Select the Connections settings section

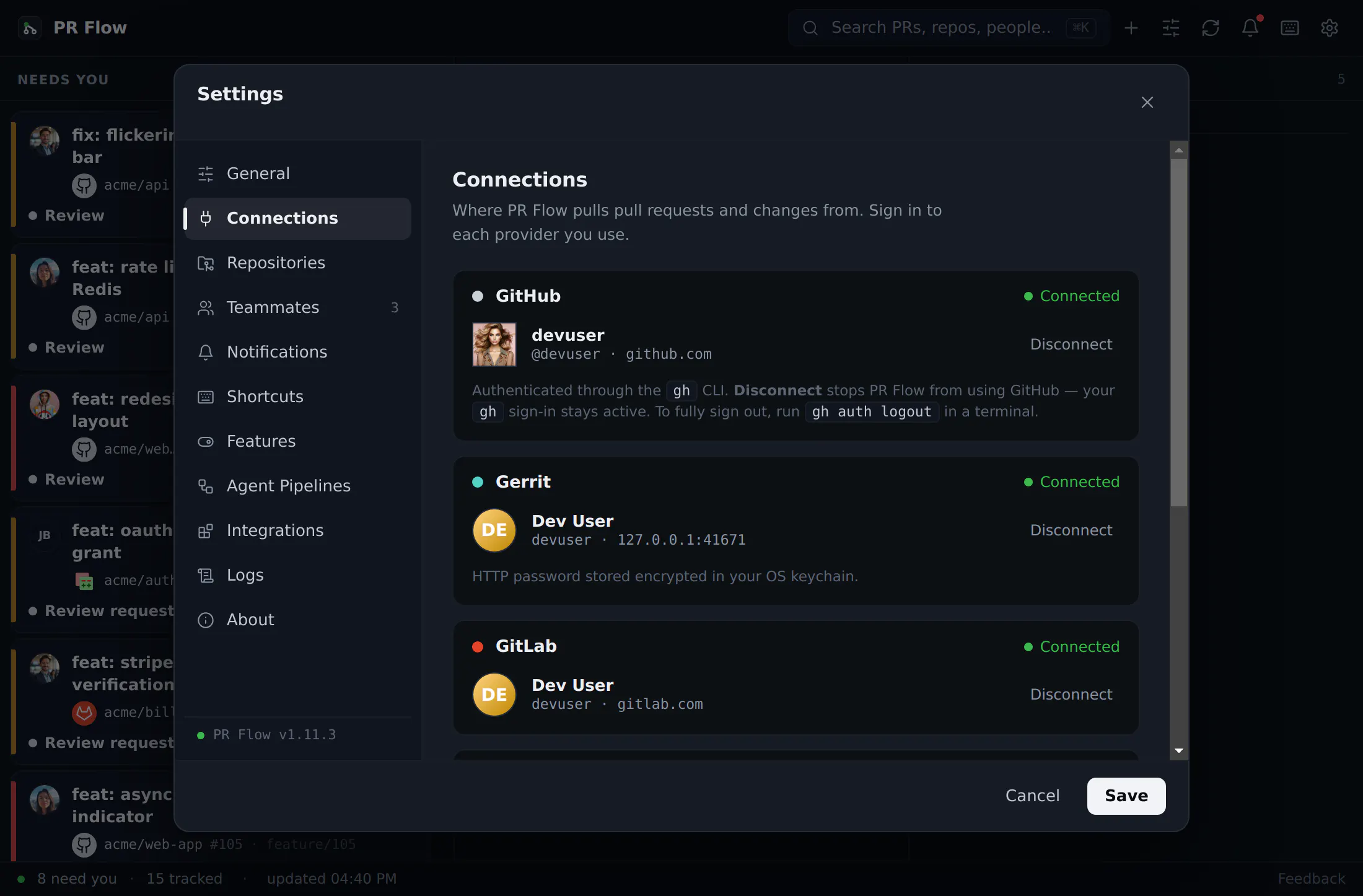(x=297, y=218)
